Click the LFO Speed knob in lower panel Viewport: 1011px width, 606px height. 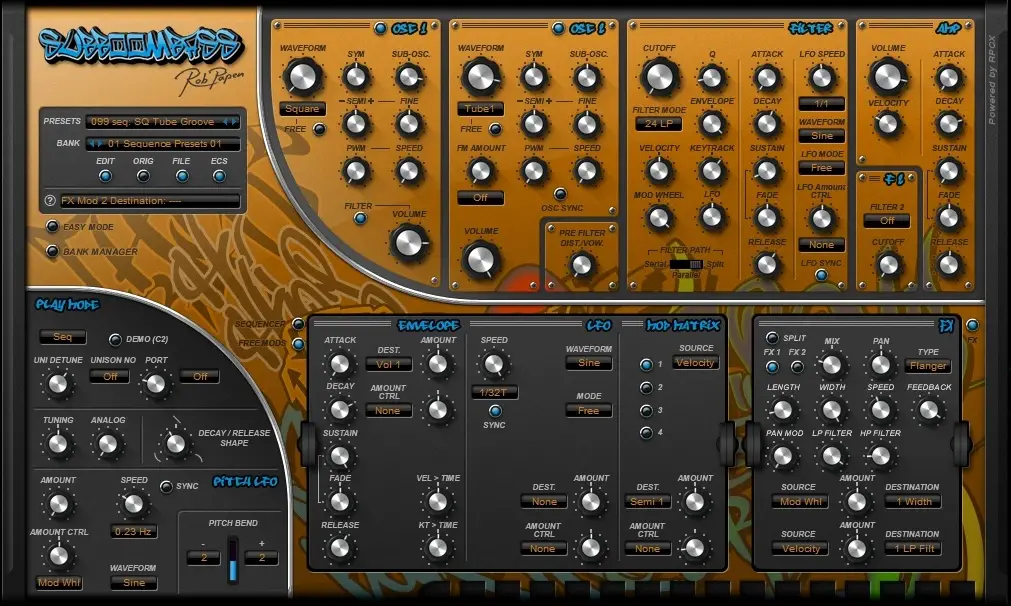coord(493,364)
